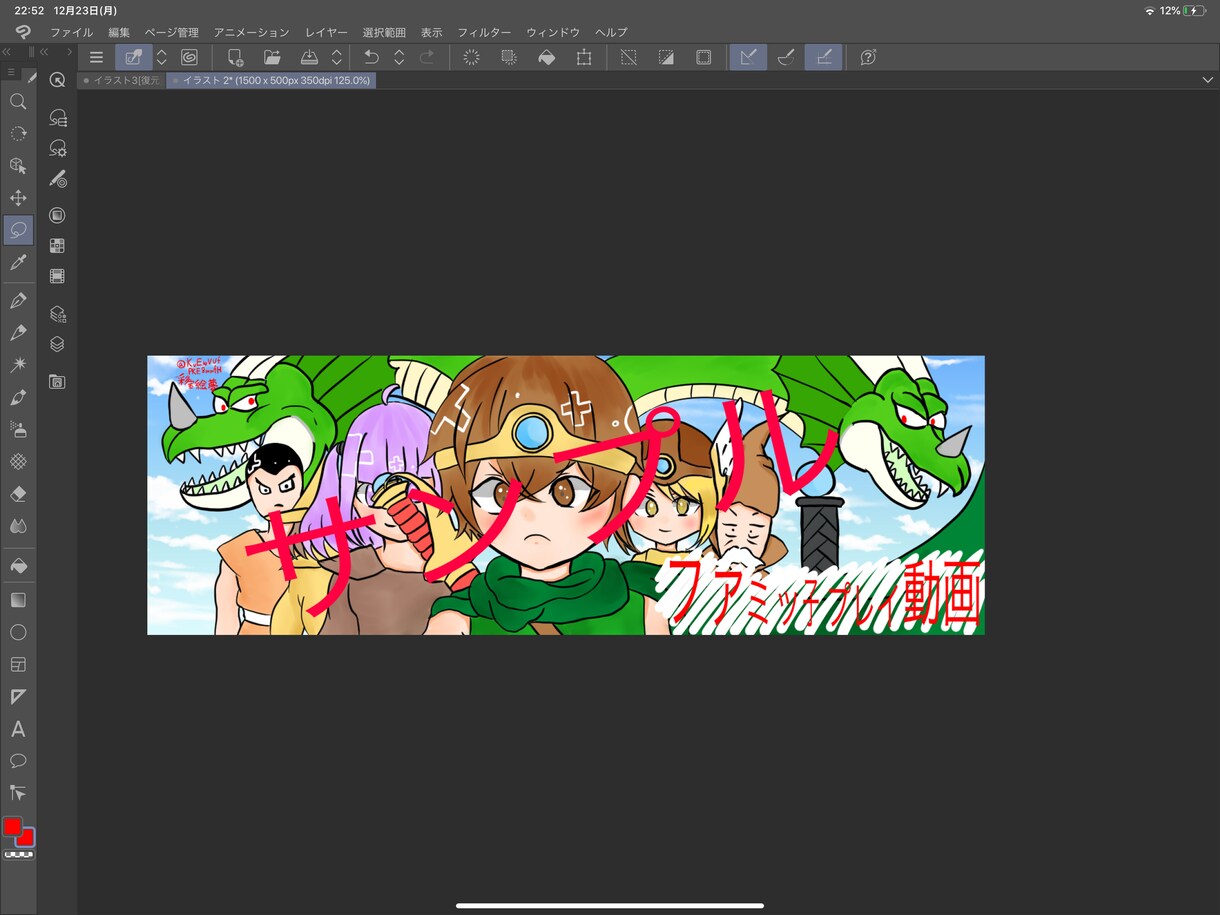
Task: Select the Correct line tool
Action: pos(18,793)
